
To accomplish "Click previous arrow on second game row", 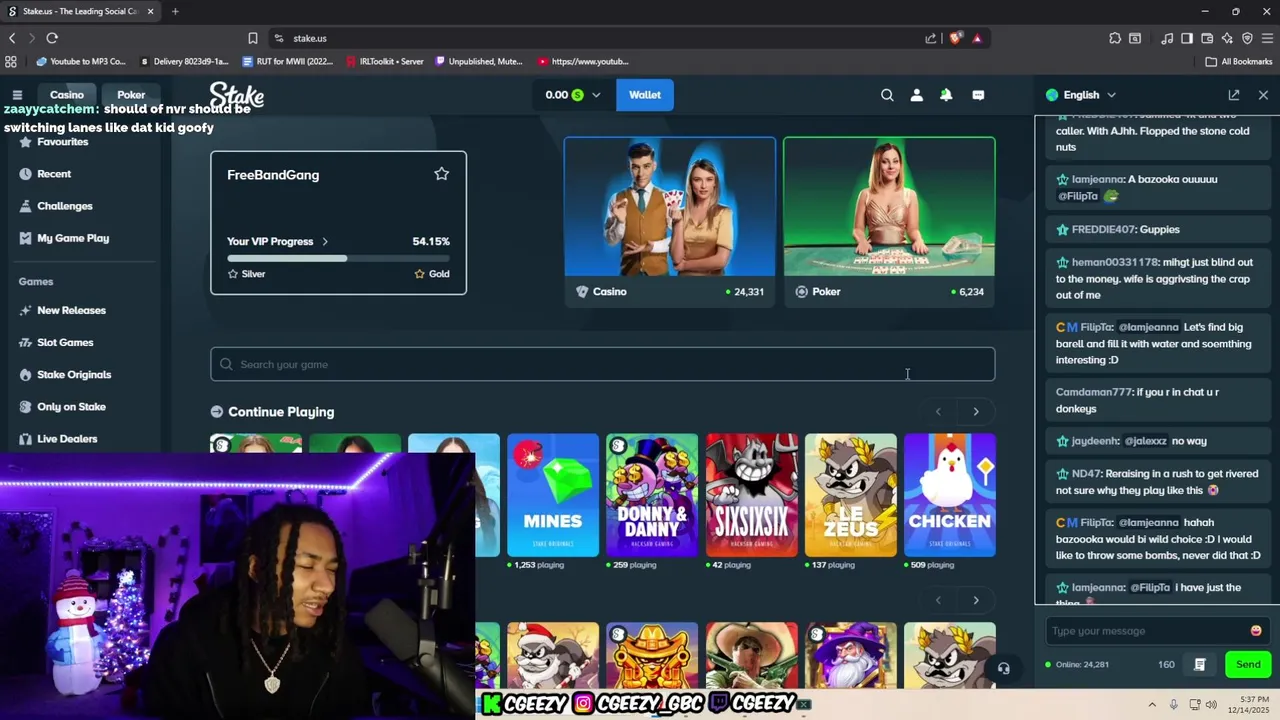I will pyautogui.click(x=938, y=600).
